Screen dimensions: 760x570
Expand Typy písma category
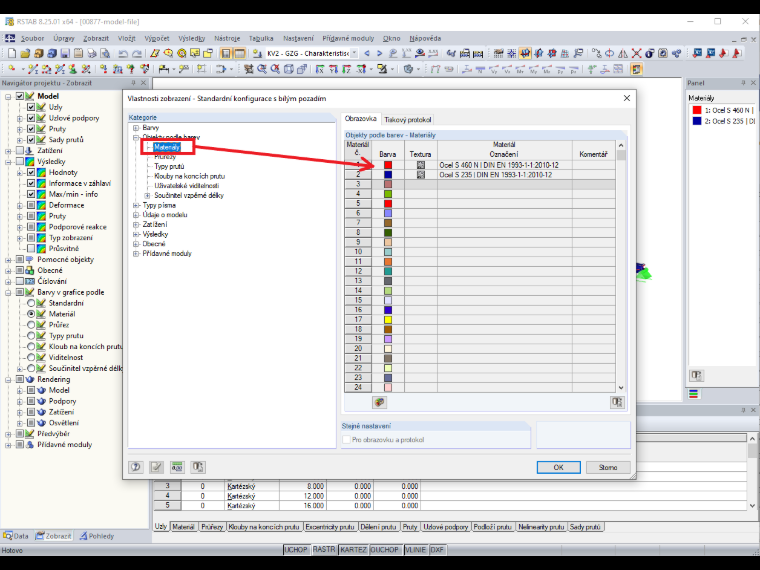point(136,206)
